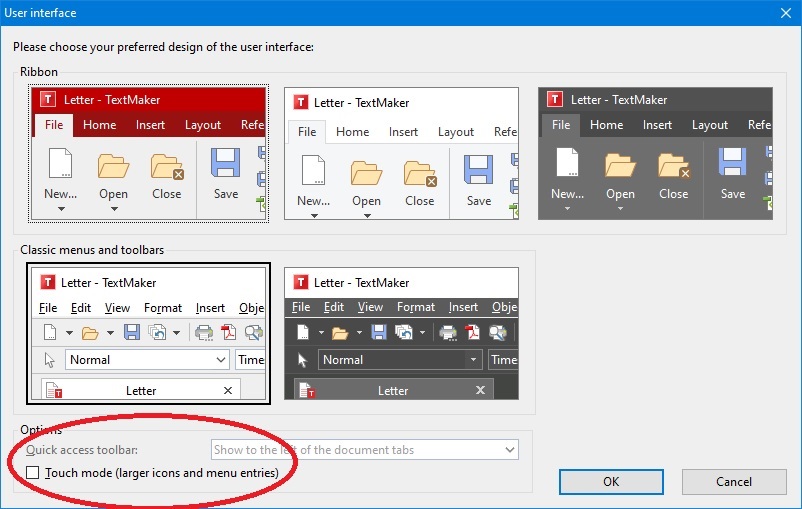This screenshot has width=802, height=509.
Task: Click the New document icon in the dark ribbon preview
Action: point(567,166)
